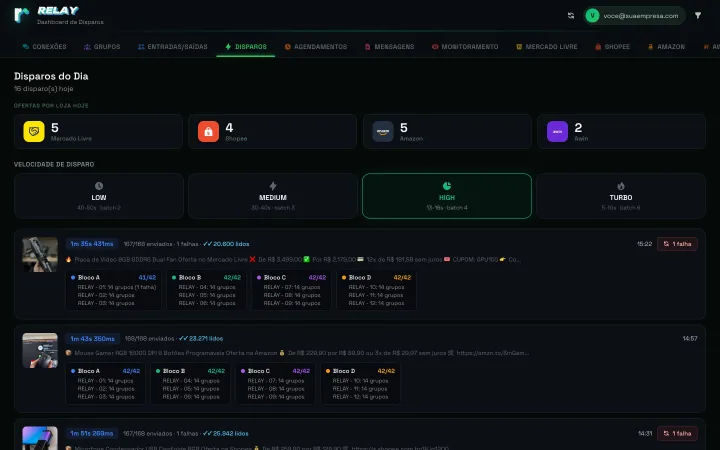Click the voce@suaempresa.com account label
The height and width of the screenshot is (450, 720).
[641, 16]
